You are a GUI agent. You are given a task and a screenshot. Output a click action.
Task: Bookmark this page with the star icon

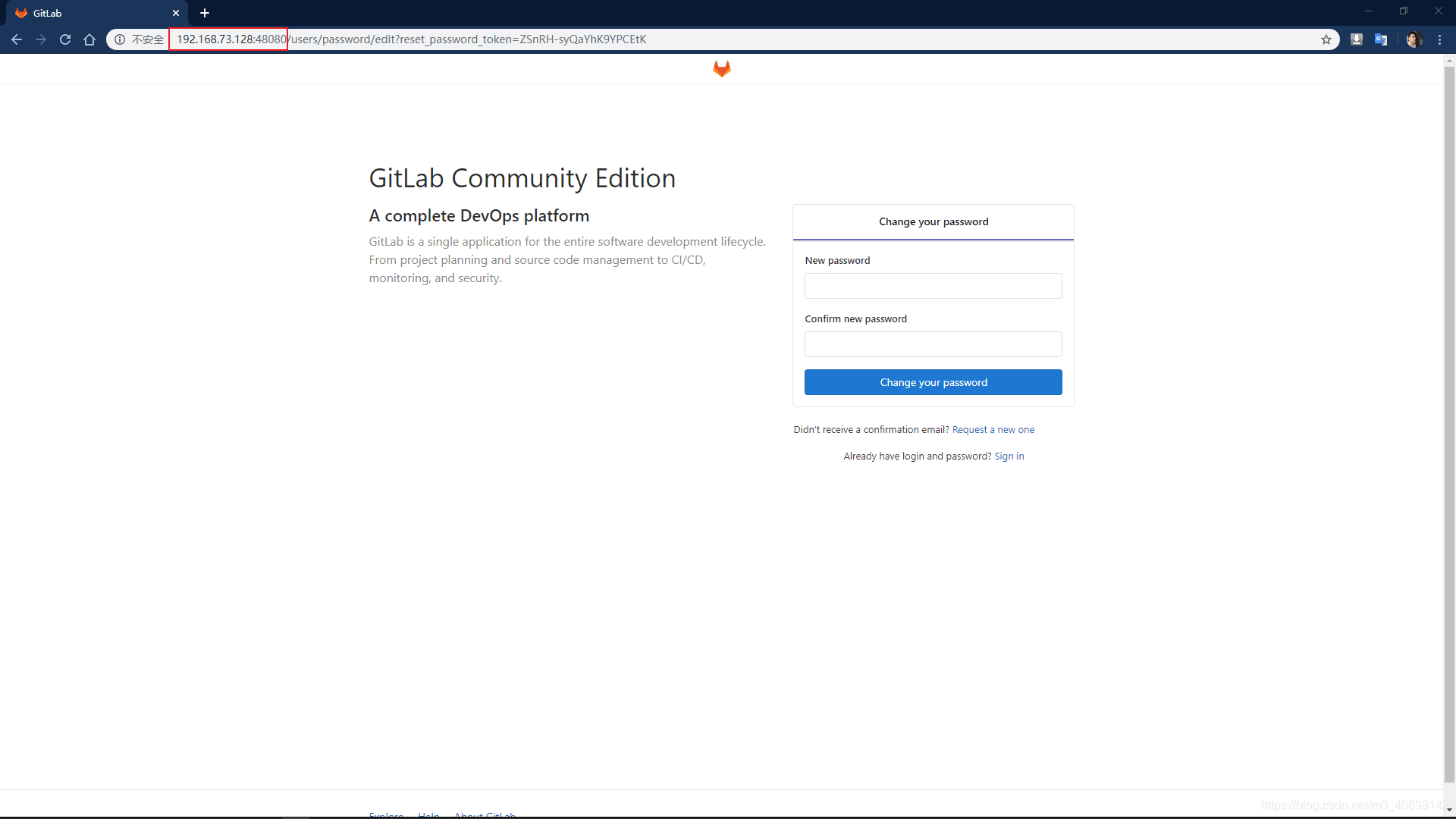pos(1326,39)
